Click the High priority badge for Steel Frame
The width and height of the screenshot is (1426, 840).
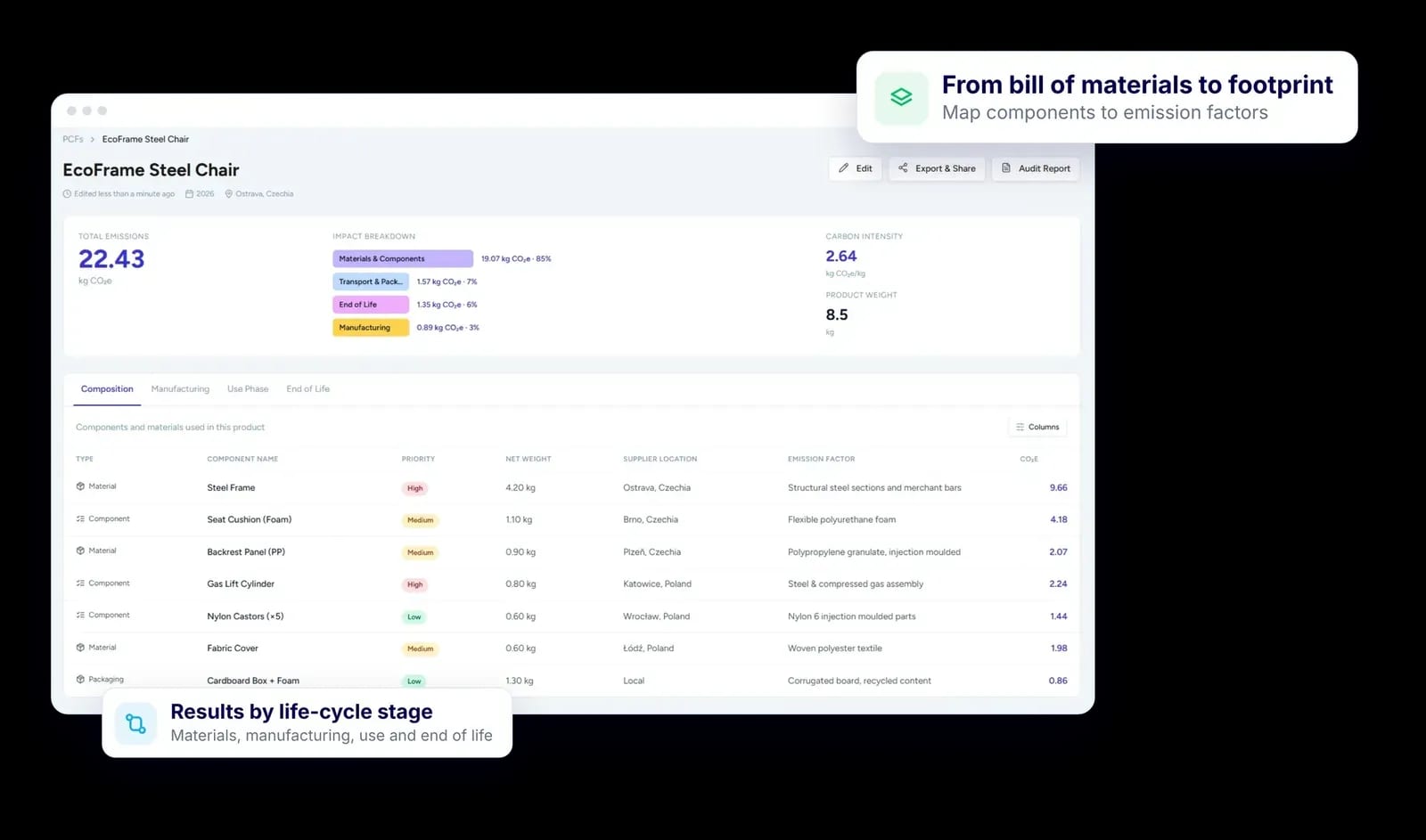point(415,488)
